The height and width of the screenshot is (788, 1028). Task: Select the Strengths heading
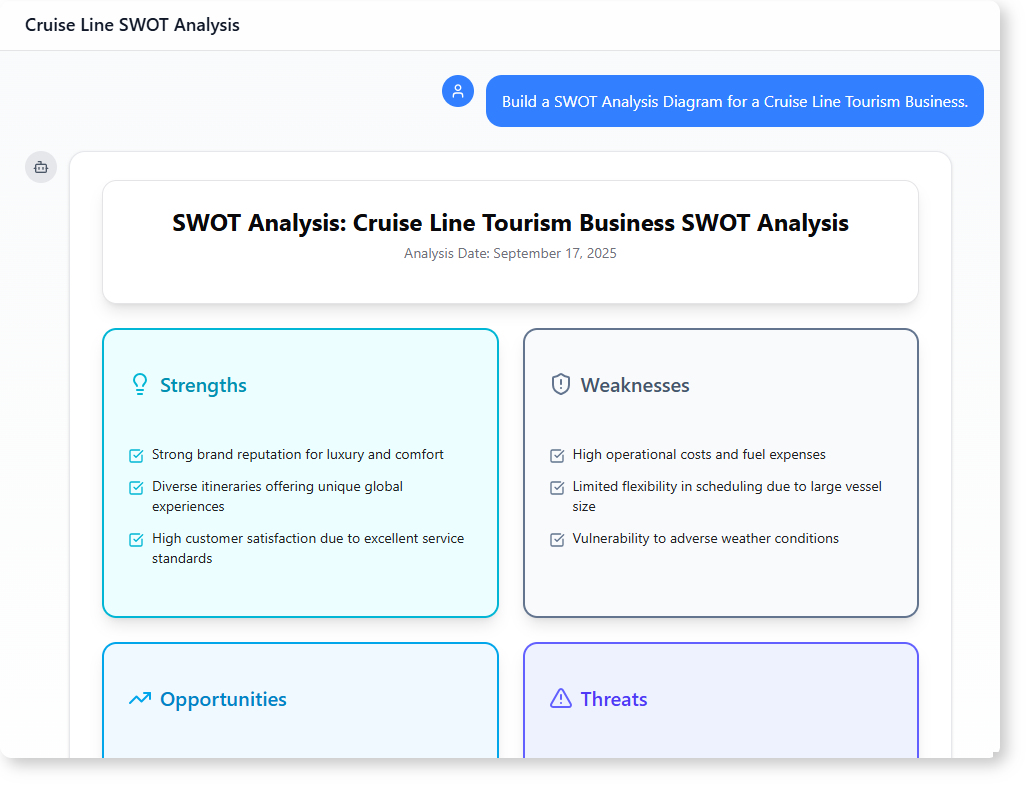pos(203,386)
